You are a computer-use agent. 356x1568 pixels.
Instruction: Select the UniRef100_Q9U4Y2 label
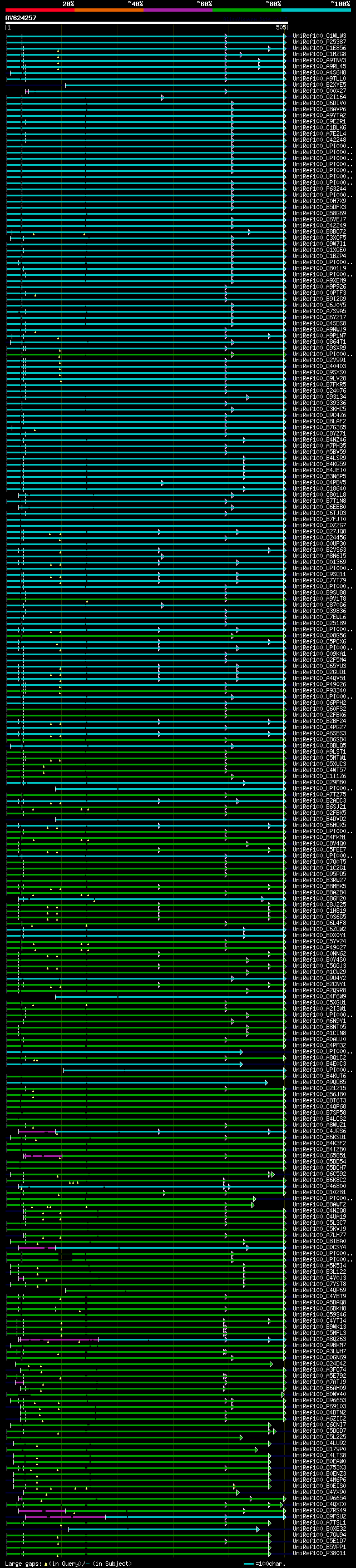pos(319,978)
